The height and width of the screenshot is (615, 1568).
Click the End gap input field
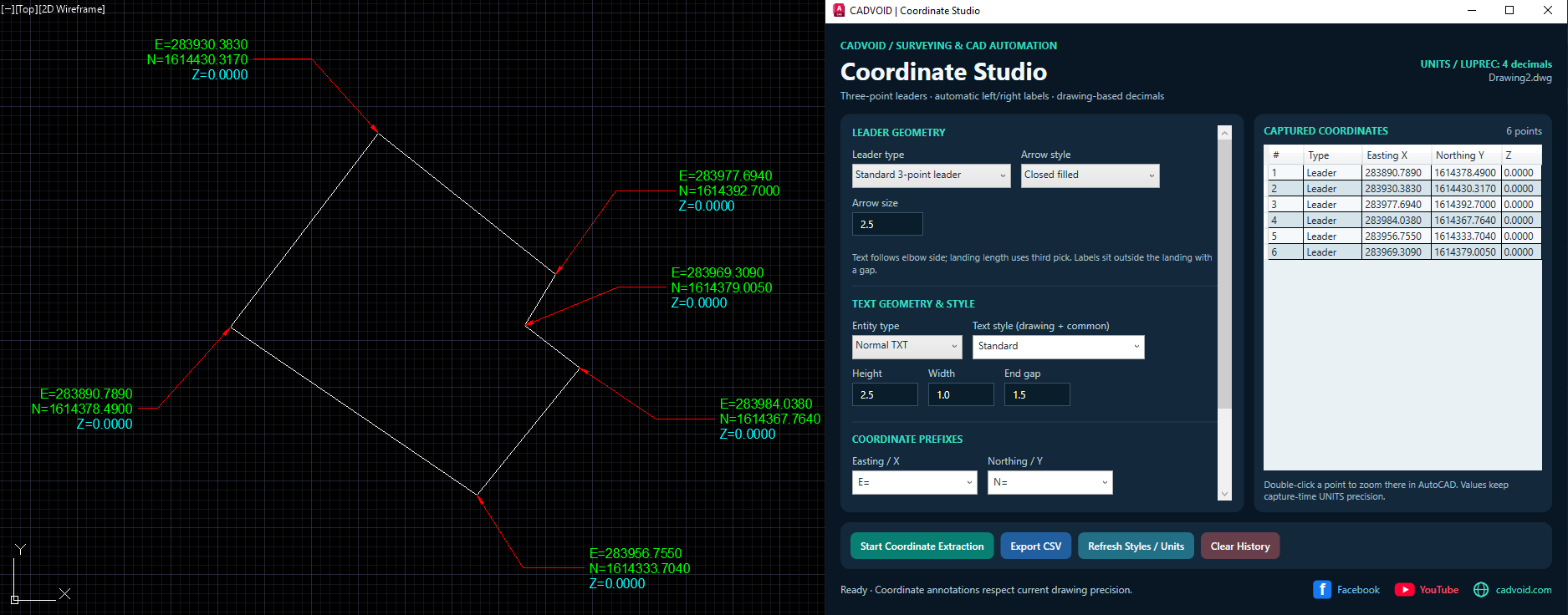coord(1037,394)
